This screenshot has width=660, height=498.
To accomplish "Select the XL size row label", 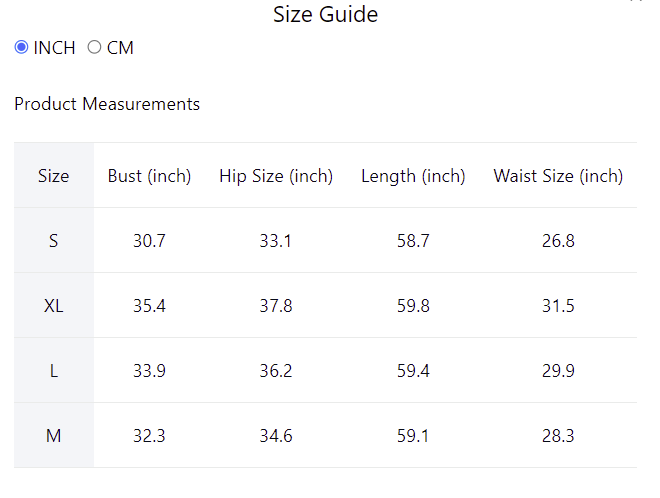I will (53, 306).
